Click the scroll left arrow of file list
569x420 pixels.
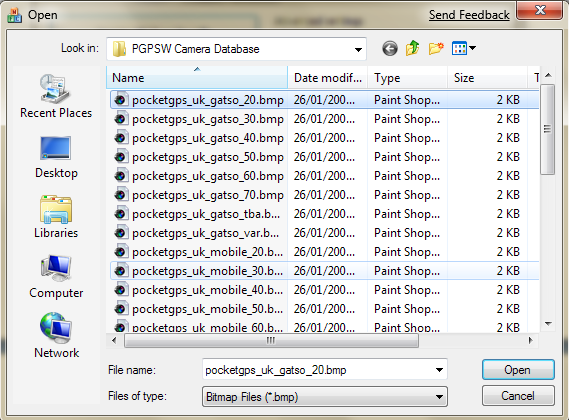coord(114,341)
